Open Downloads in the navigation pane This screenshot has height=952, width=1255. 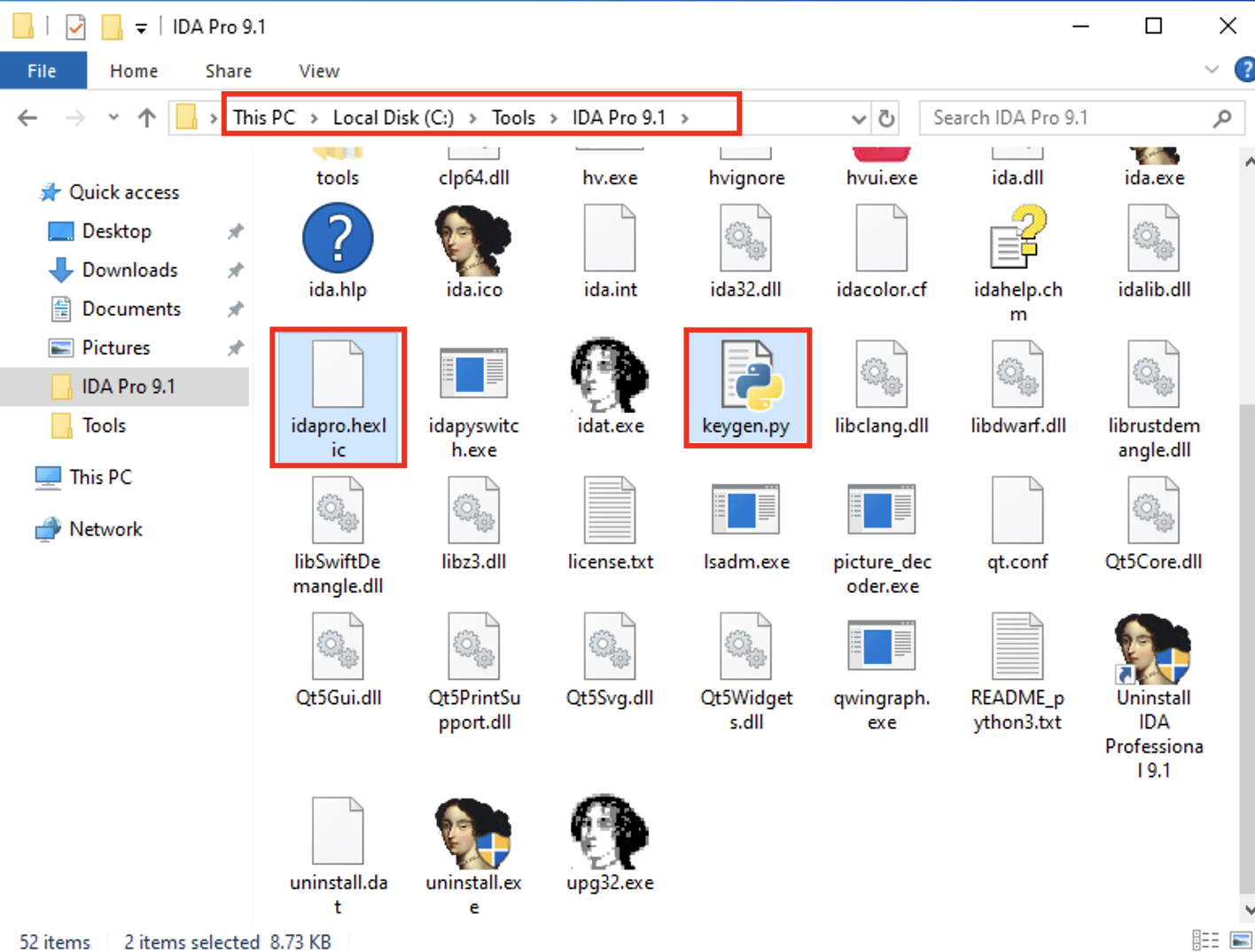129,270
